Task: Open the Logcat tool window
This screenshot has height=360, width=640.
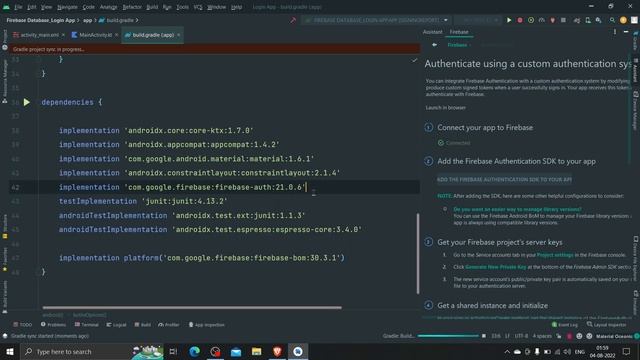Action: [116, 325]
